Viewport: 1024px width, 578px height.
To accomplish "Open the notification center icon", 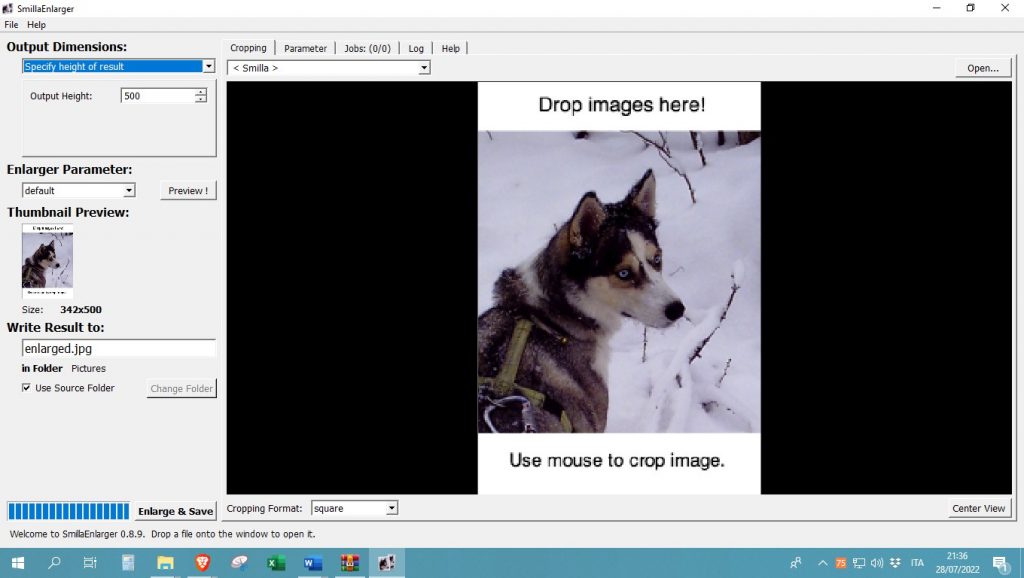I will (x=999, y=563).
